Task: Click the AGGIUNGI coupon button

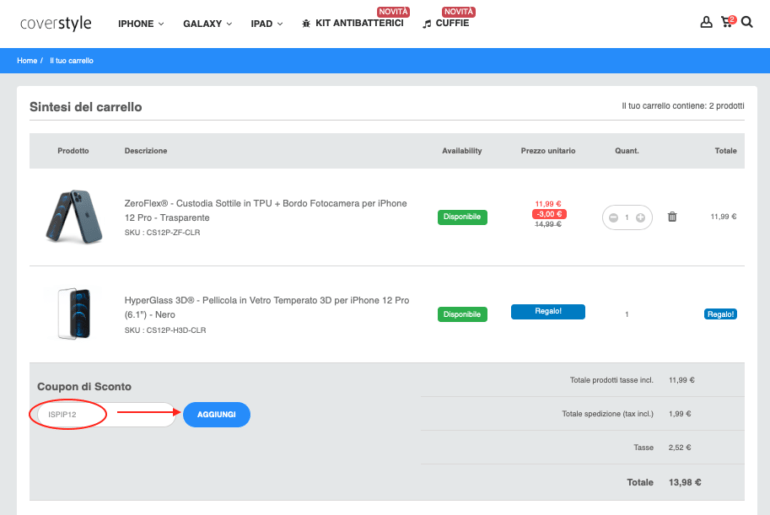Action: (x=217, y=414)
